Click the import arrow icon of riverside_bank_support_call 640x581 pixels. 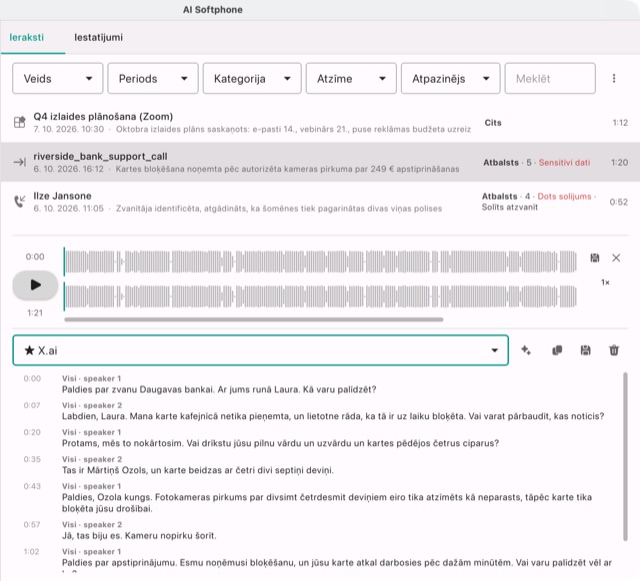pos(20,162)
